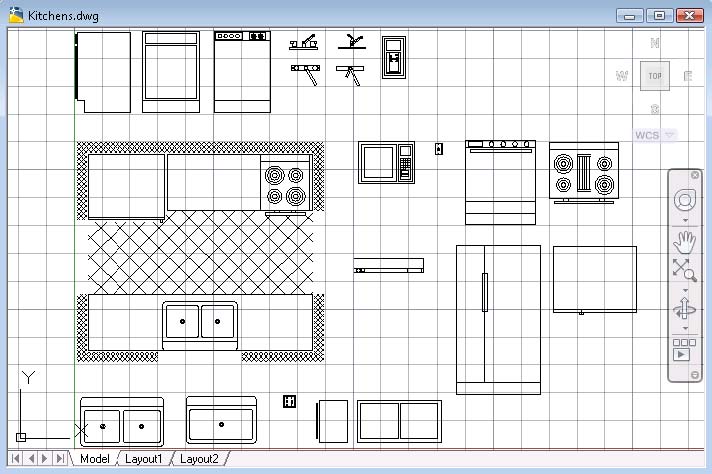Click the E compass direction on ViewCube
Viewport: 712px width, 474px height.
[x=688, y=76]
